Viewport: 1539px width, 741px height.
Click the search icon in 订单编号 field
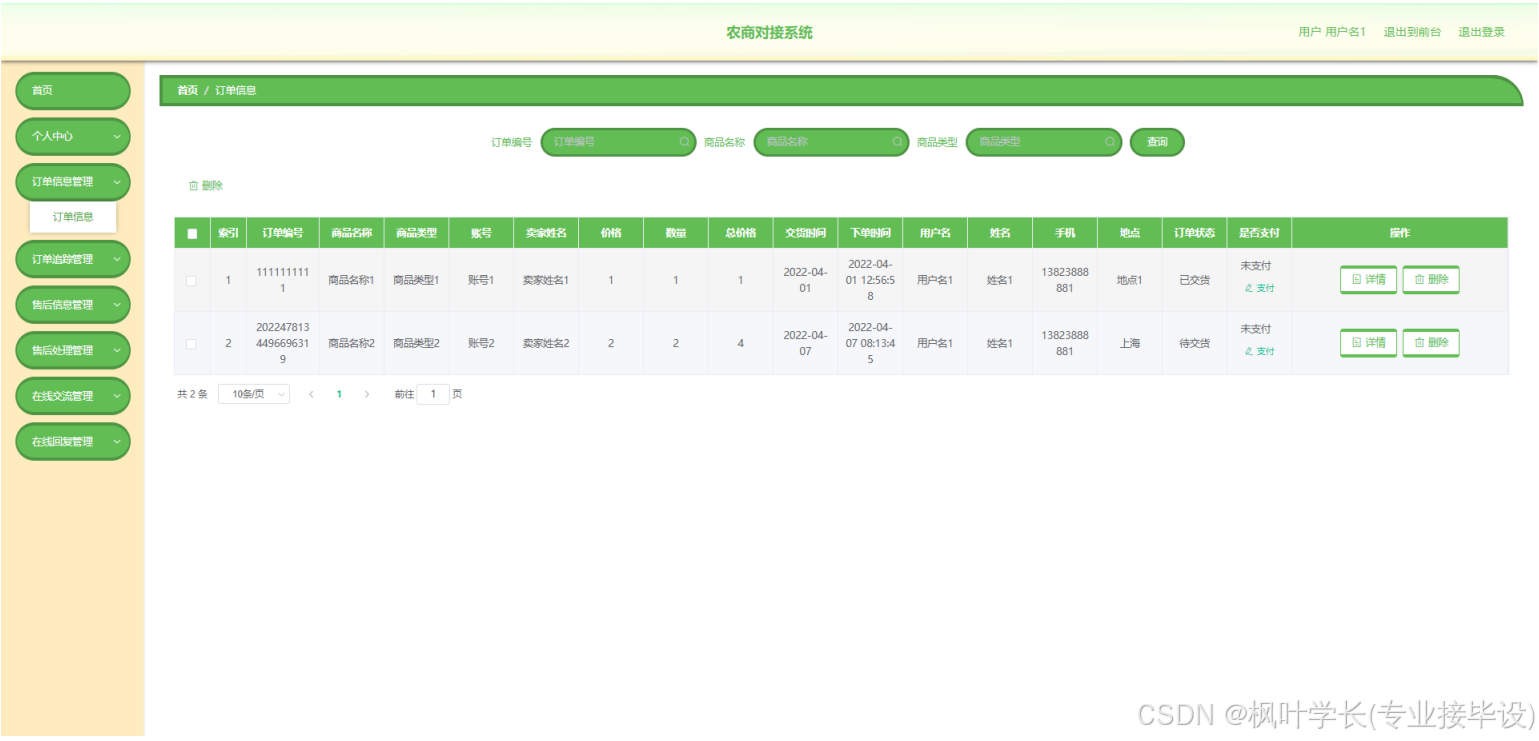[x=684, y=142]
